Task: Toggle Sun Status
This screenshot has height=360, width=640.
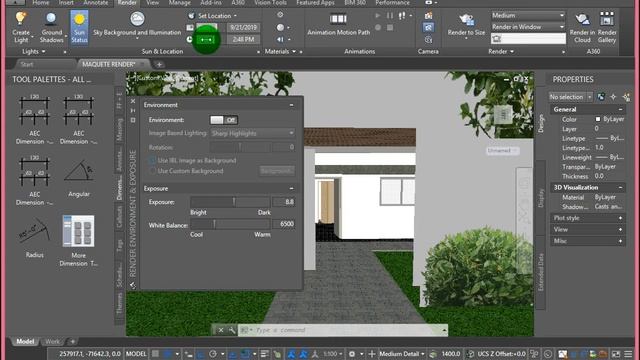Action: click(79, 28)
